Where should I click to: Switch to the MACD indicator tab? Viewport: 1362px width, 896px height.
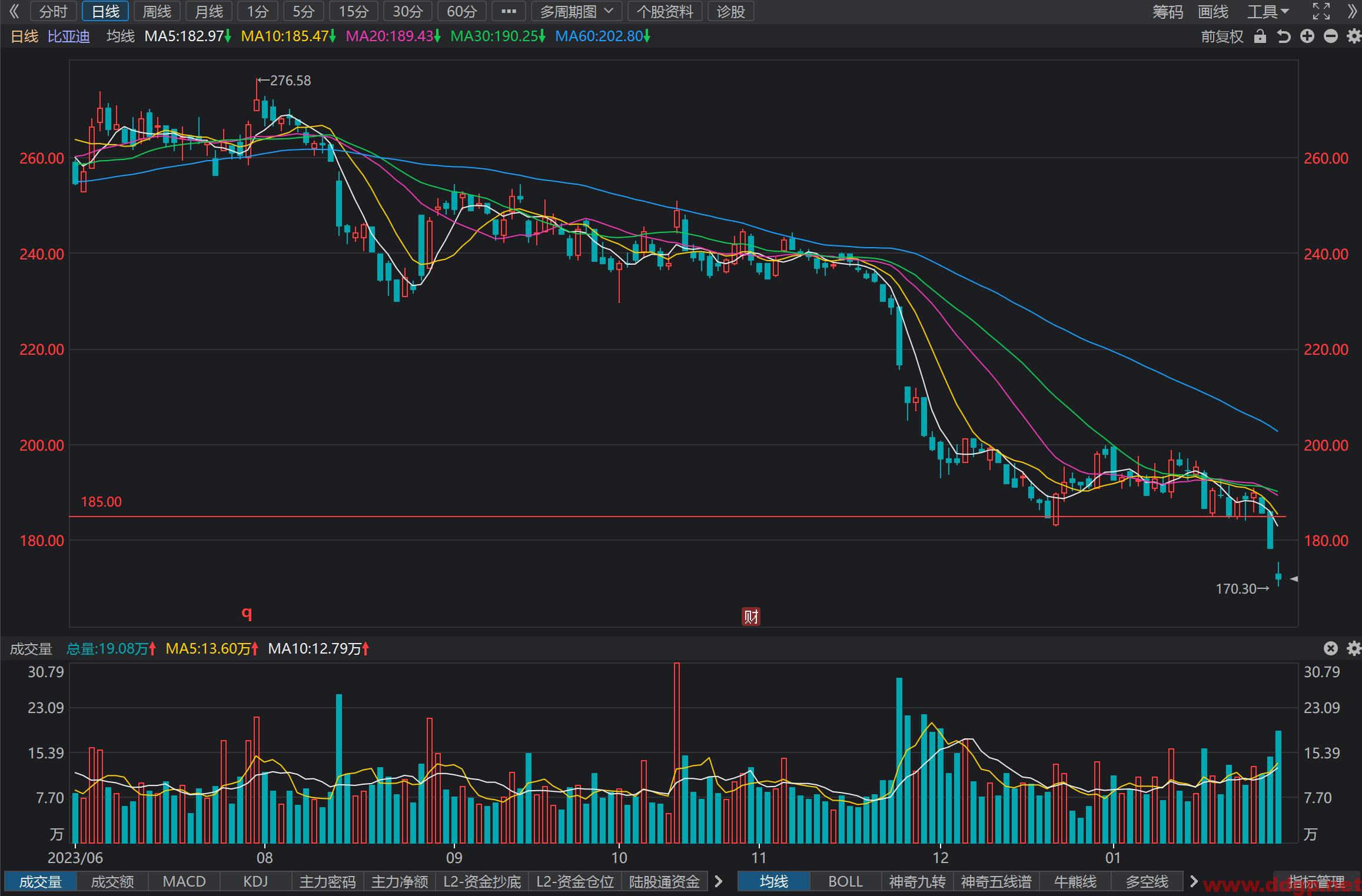coord(184,881)
